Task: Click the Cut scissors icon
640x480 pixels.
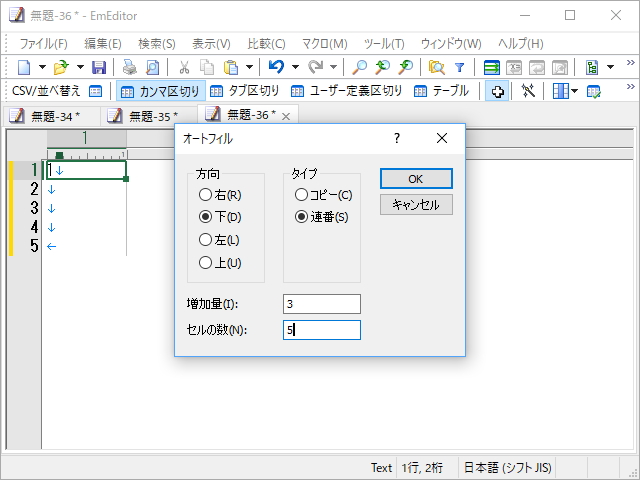Action: 184,67
